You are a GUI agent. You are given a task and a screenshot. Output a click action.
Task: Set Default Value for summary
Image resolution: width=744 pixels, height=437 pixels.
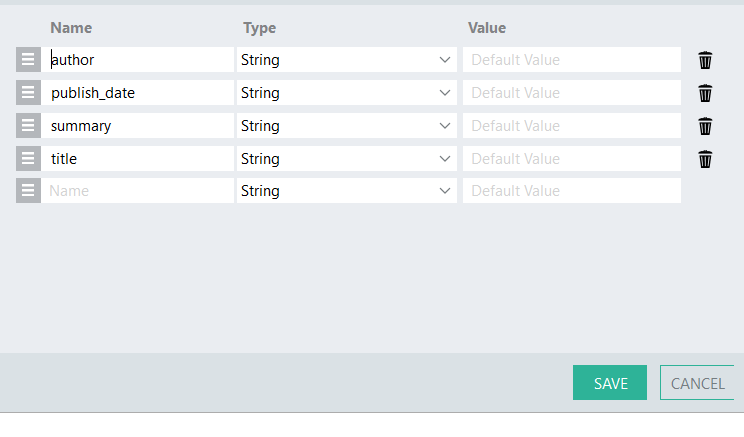572,125
